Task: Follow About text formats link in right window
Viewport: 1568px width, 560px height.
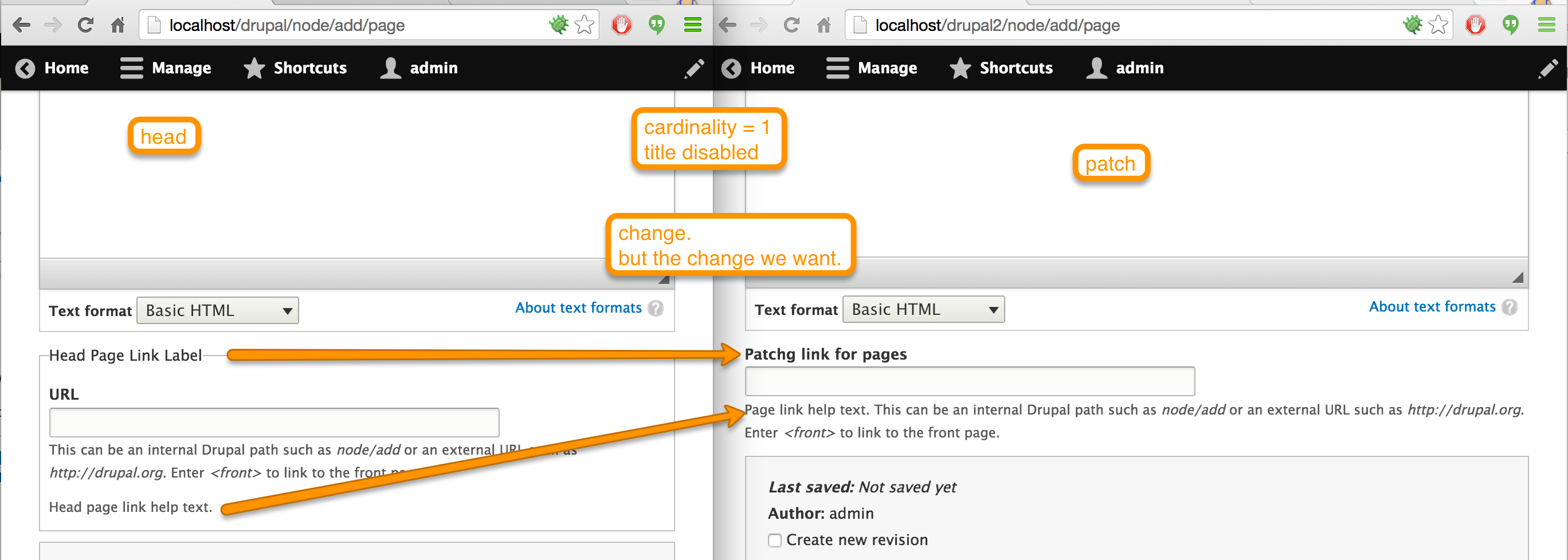Action: (x=1432, y=306)
